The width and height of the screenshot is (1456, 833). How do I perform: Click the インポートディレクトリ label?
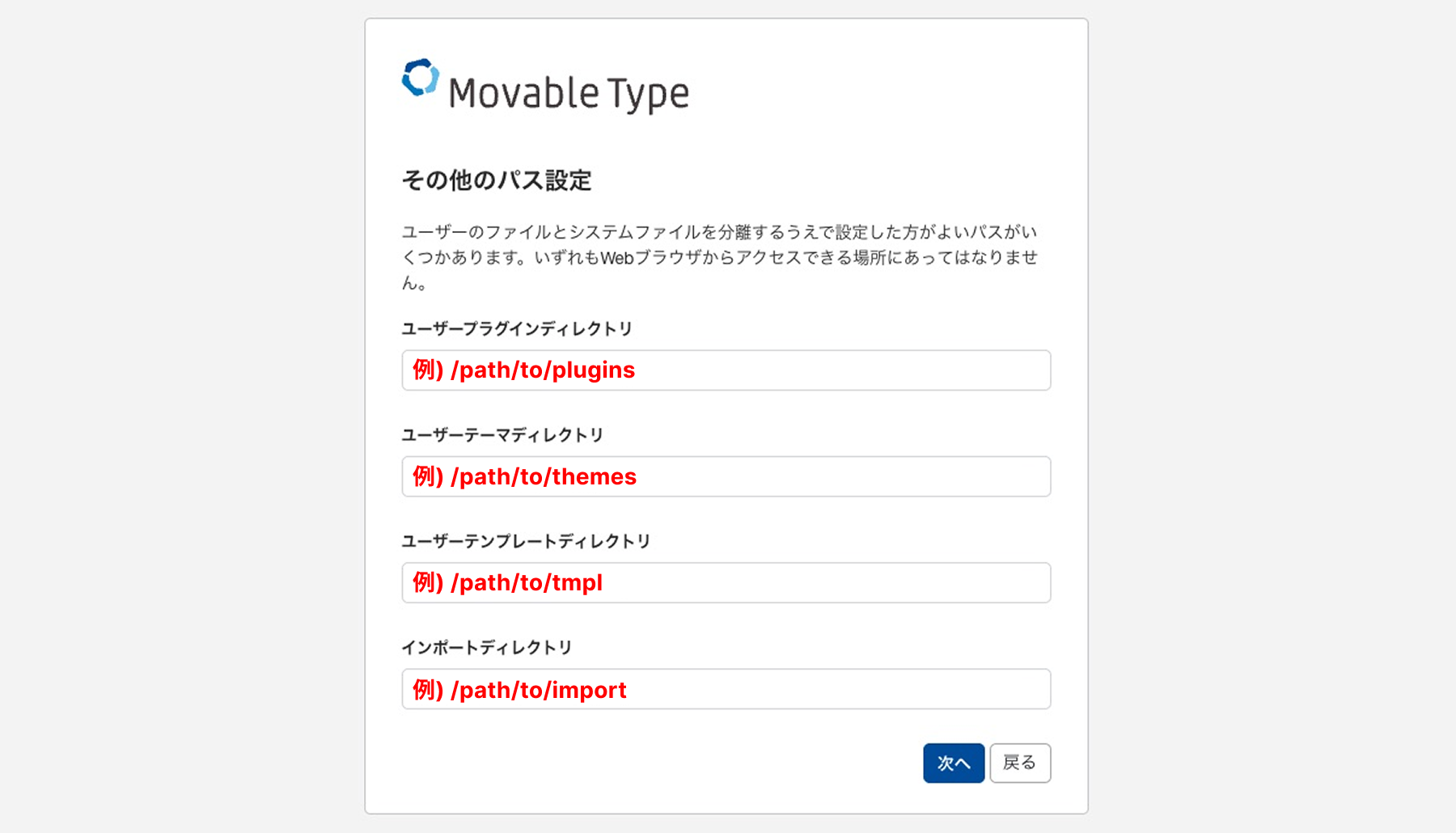pyautogui.click(x=487, y=647)
